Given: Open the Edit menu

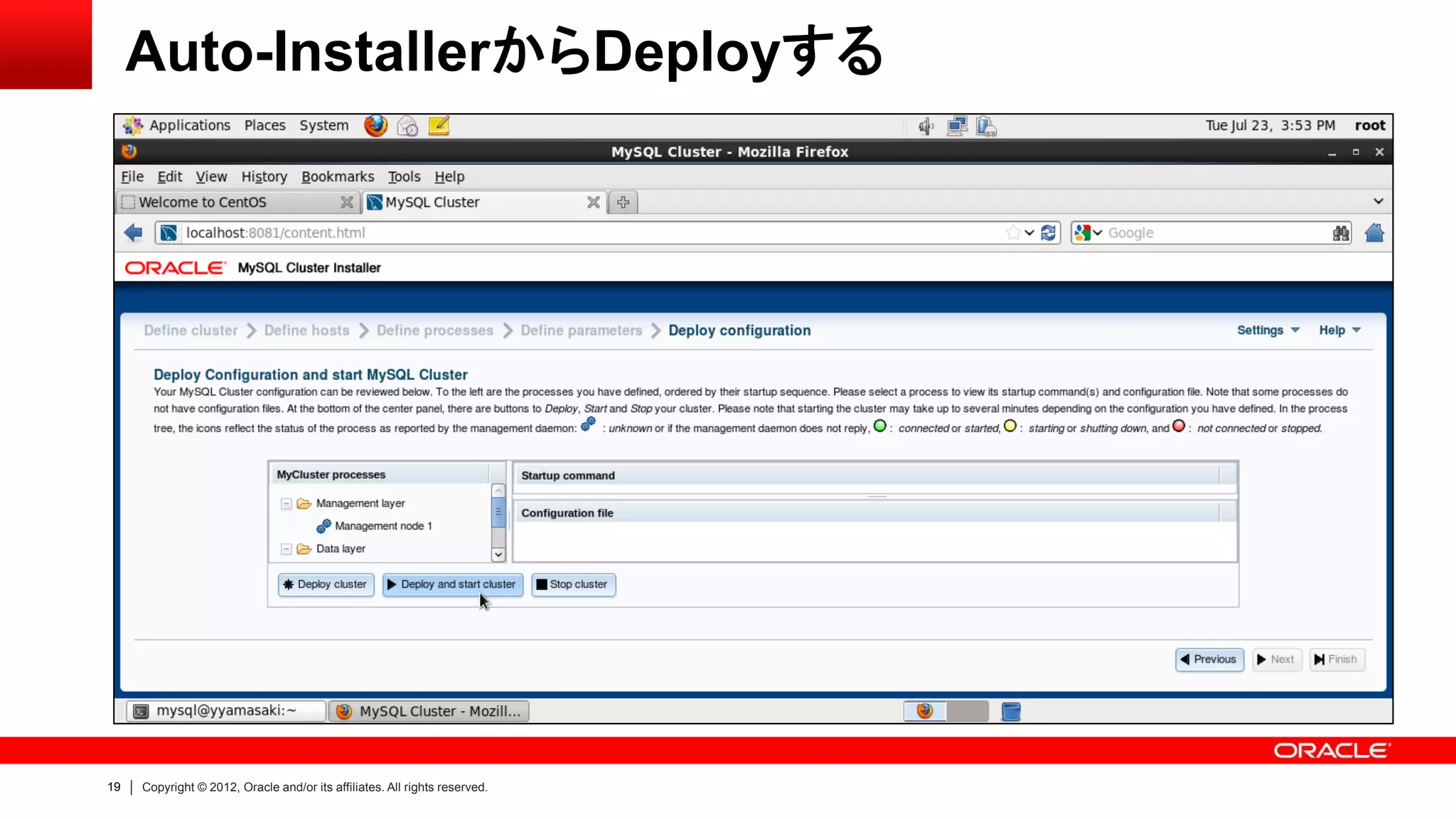Looking at the screenshot, I should click(170, 176).
